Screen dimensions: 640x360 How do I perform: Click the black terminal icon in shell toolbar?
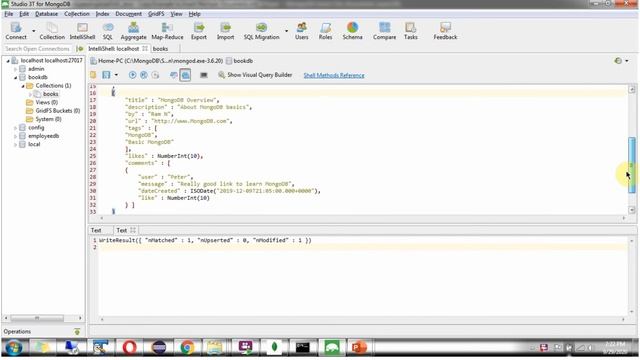click(204, 75)
